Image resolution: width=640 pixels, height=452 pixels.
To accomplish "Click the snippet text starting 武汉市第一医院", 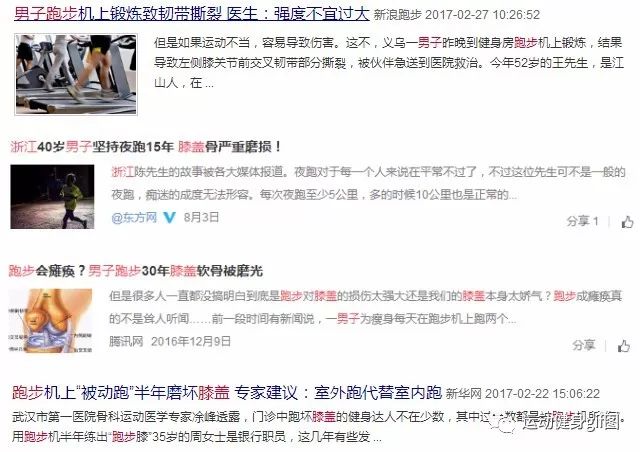I will click(316, 427).
